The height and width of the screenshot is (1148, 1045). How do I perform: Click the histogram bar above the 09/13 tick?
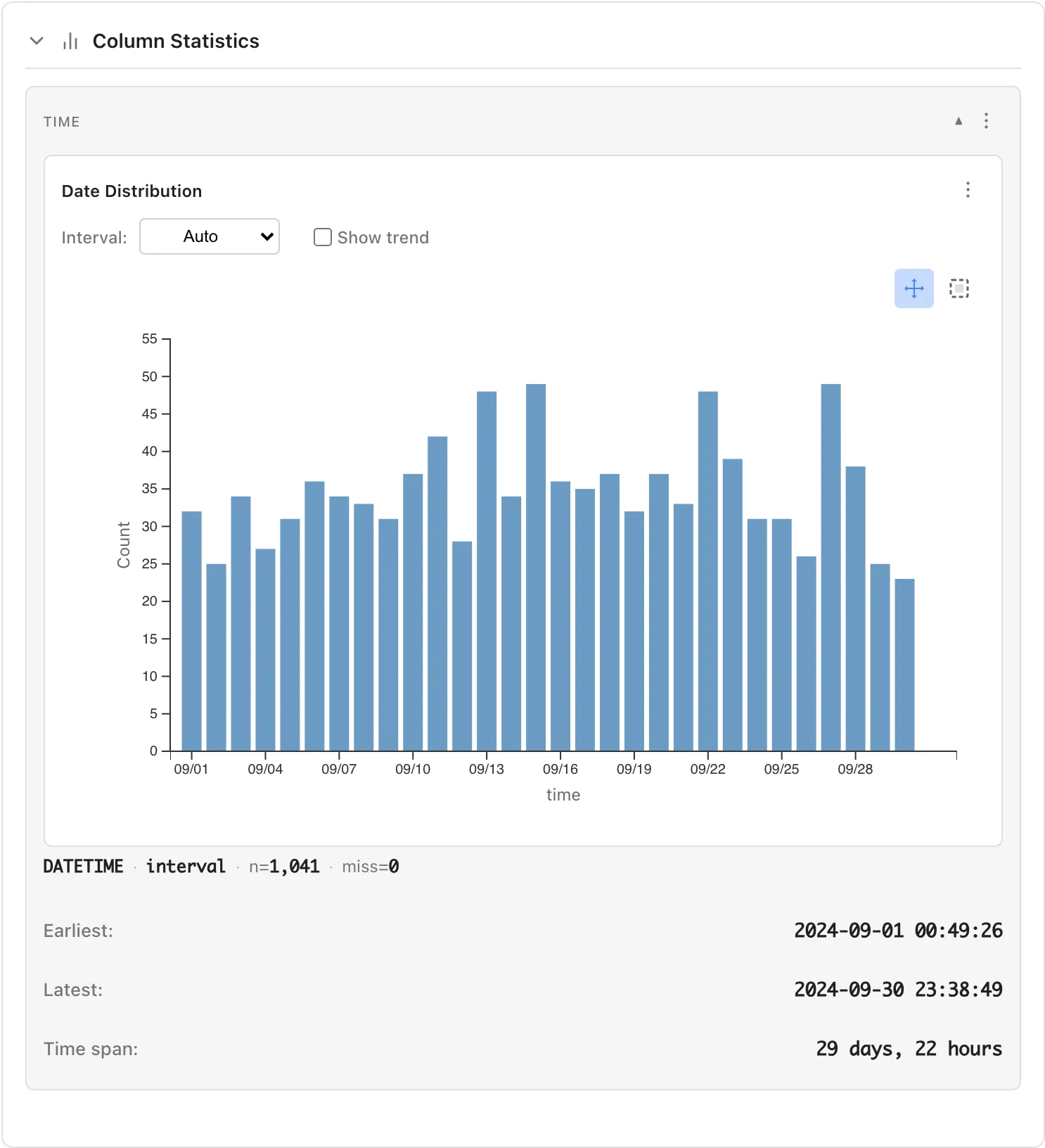tap(487, 571)
